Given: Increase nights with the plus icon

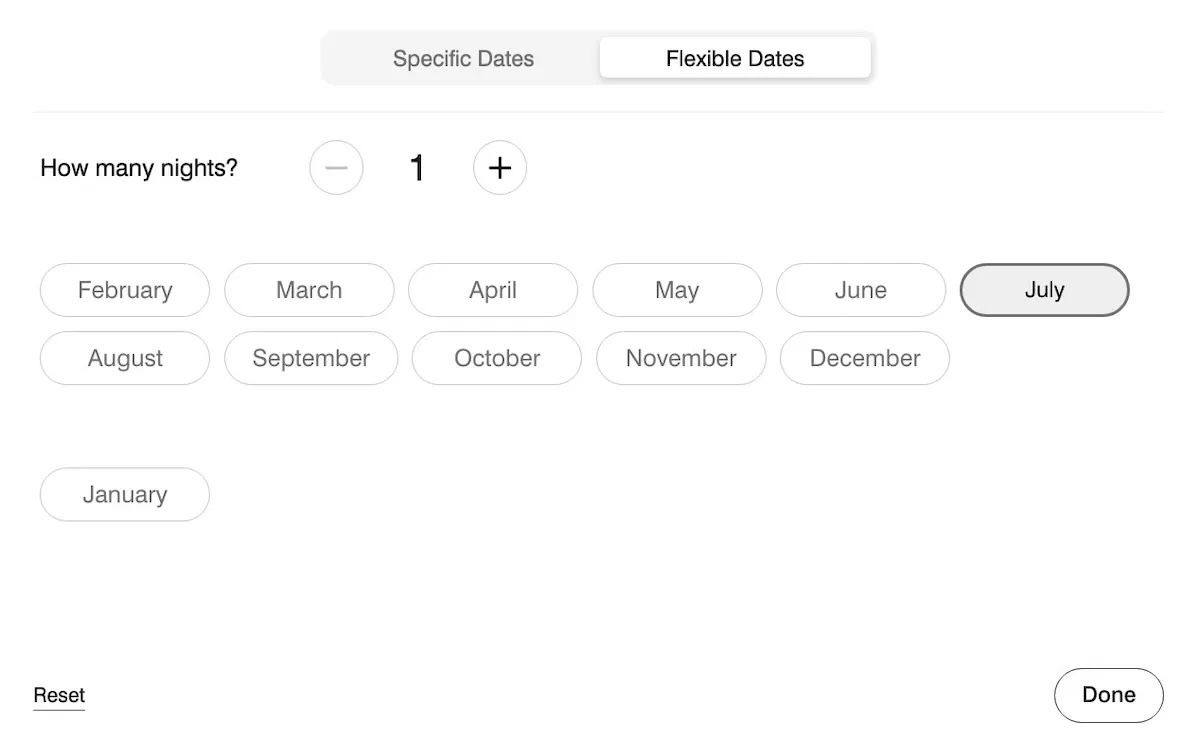Looking at the screenshot, I should (500, 168).
